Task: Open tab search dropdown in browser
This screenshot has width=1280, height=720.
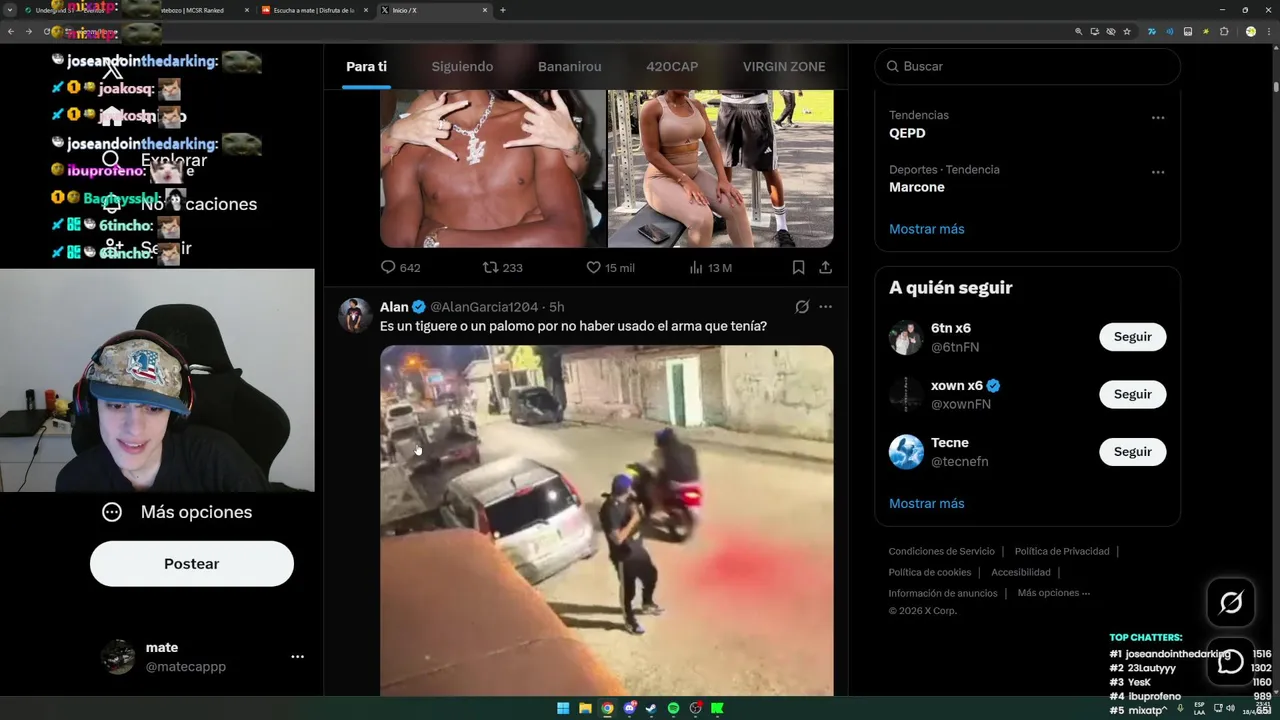Action: click(x=11, y=10)
